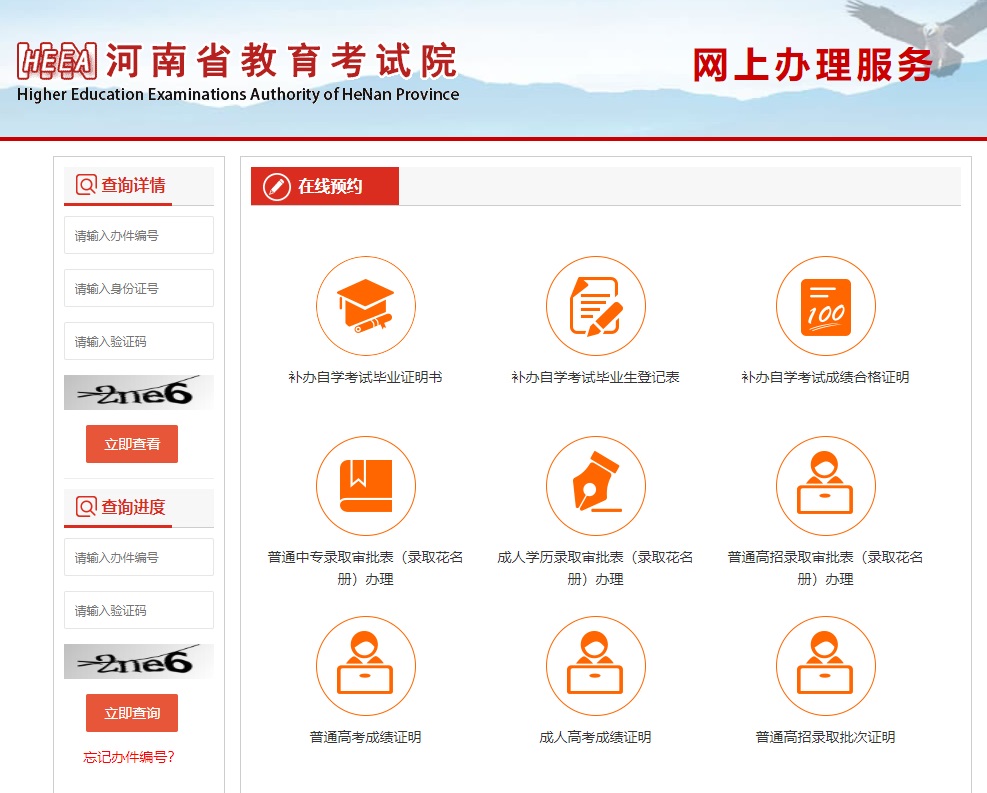Focus the 办件编号 field under 查询进度
The height and width of the screenshot is (793, 987).
[139, 558]
